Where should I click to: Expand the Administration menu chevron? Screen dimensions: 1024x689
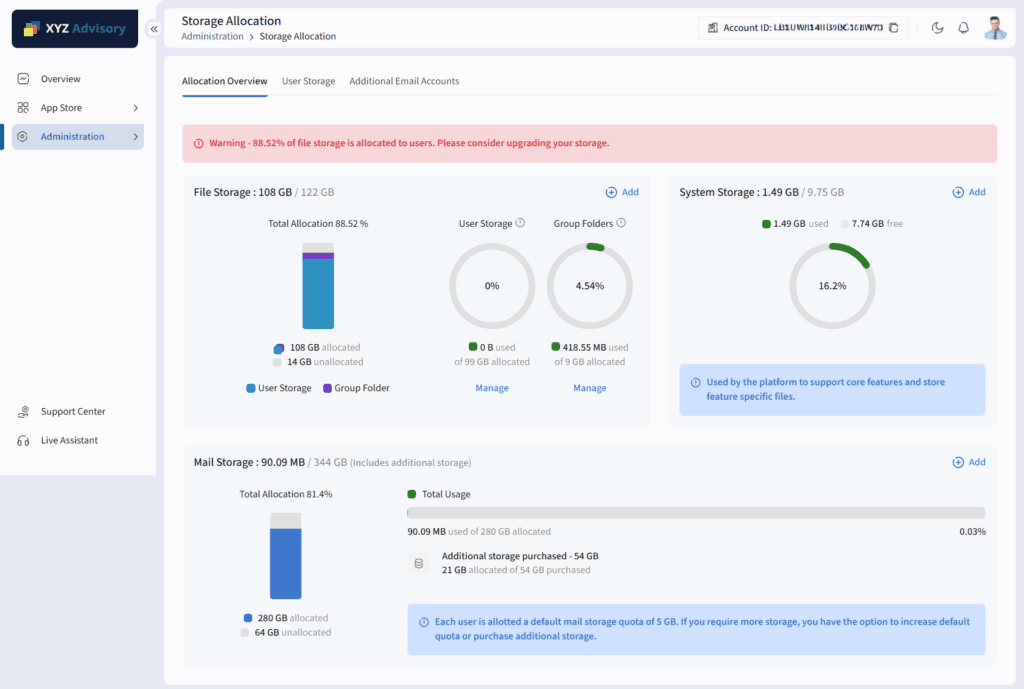(x=135, y=137)
